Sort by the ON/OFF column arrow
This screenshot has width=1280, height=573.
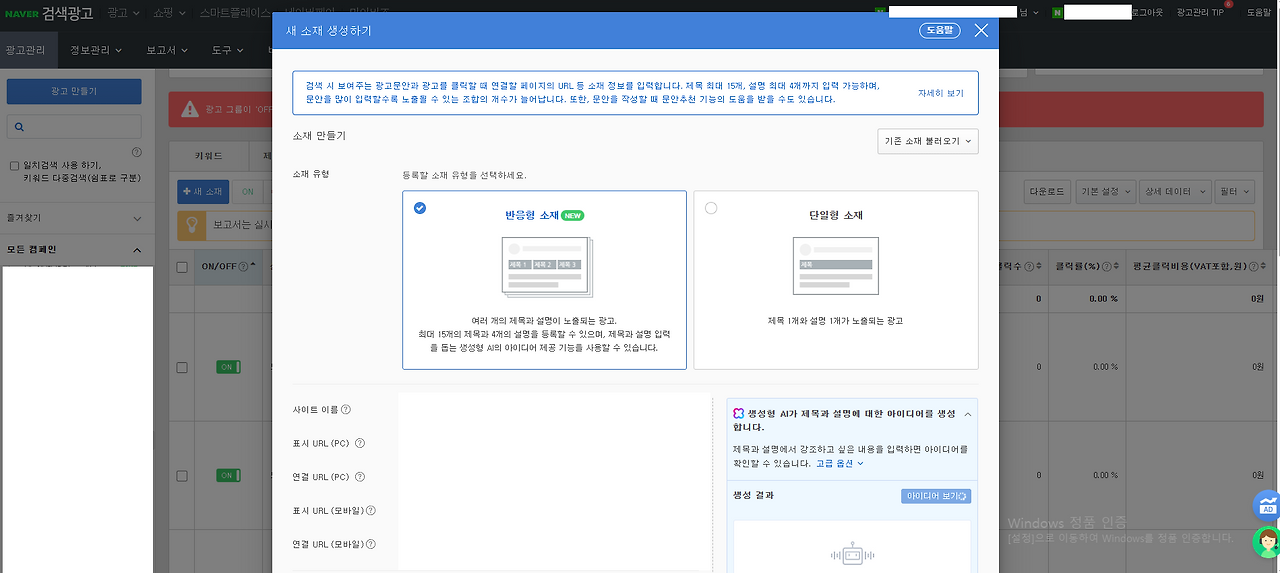tap(253, 266)
